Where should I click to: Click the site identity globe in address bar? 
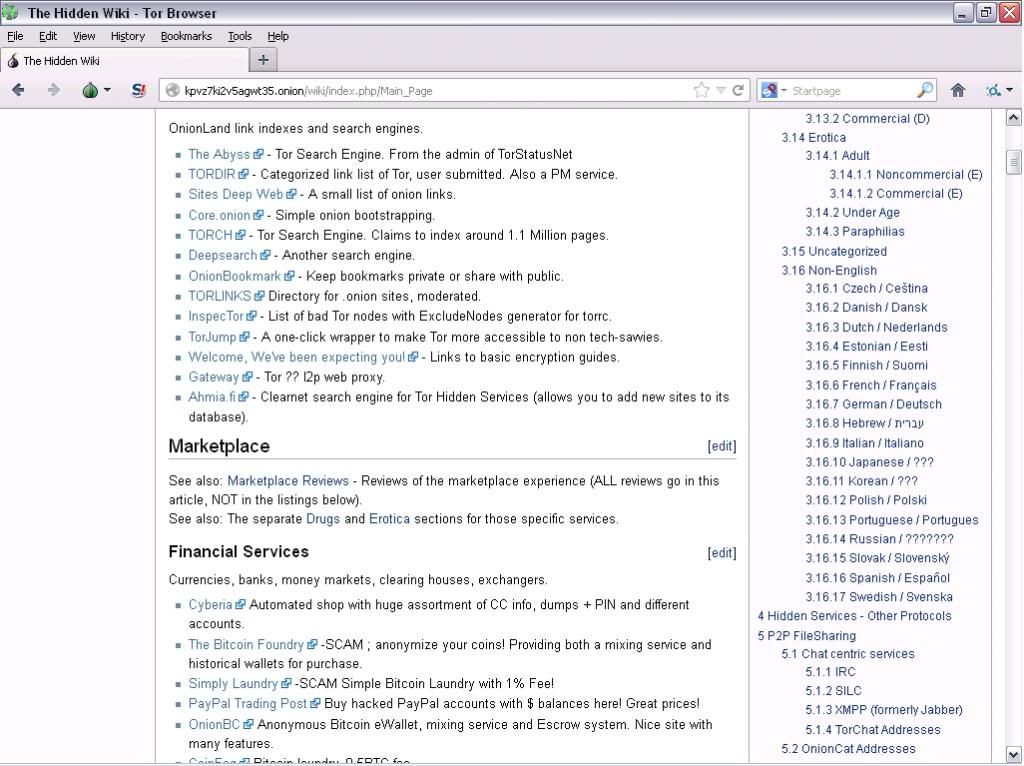(x=172, y=91)
